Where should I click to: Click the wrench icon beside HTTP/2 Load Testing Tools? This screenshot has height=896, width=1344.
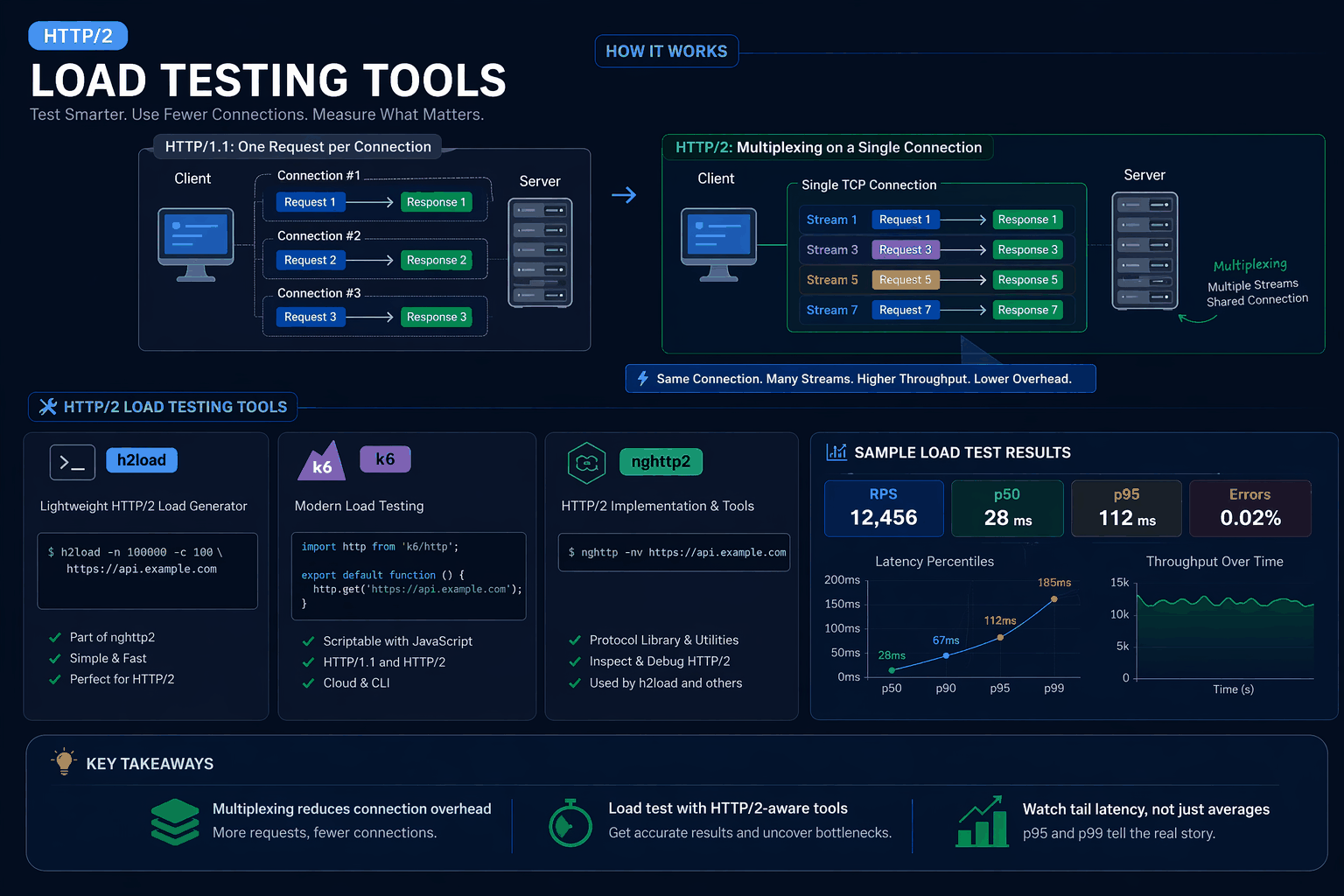point(48,406)
